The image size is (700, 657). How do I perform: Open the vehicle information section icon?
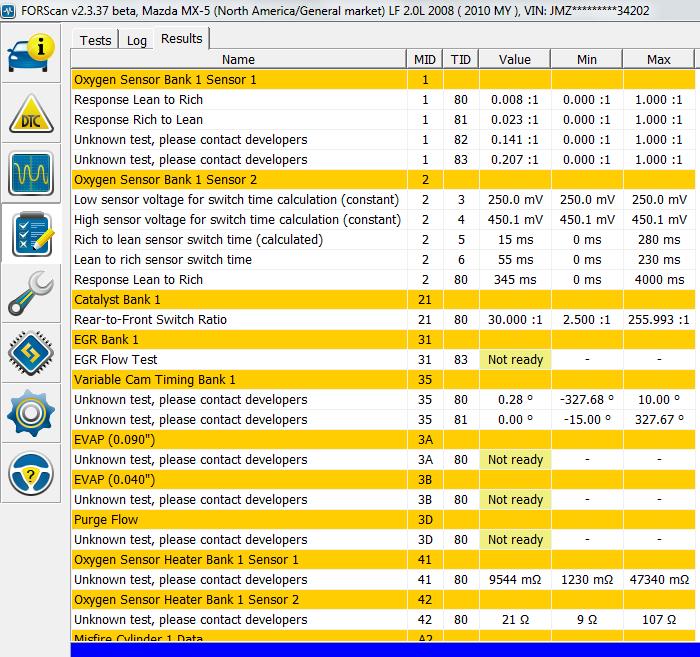pyautogui.click(x=31, y=54)
